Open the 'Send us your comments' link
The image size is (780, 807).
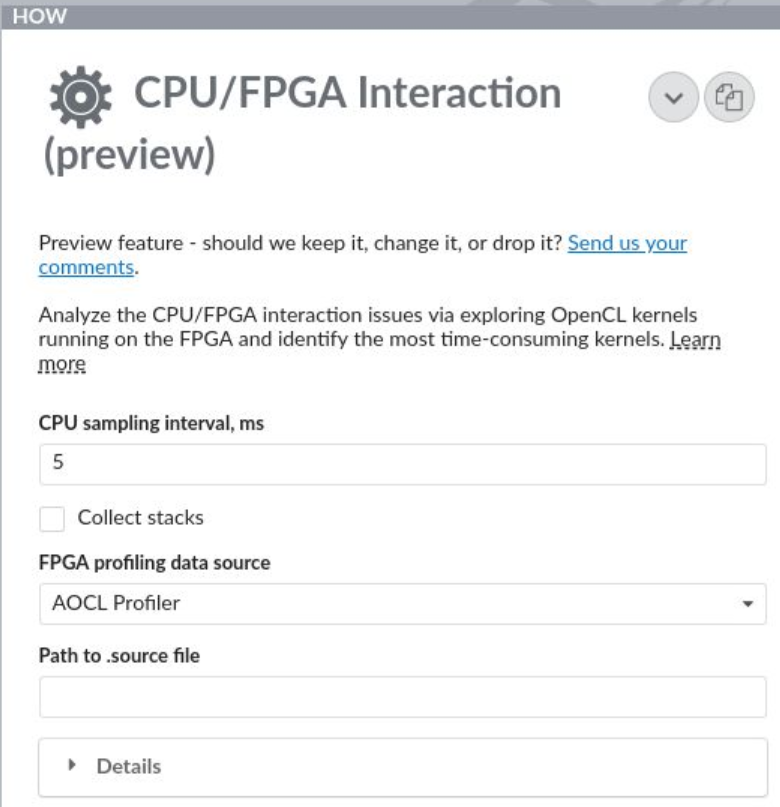[x=627, y=244]
